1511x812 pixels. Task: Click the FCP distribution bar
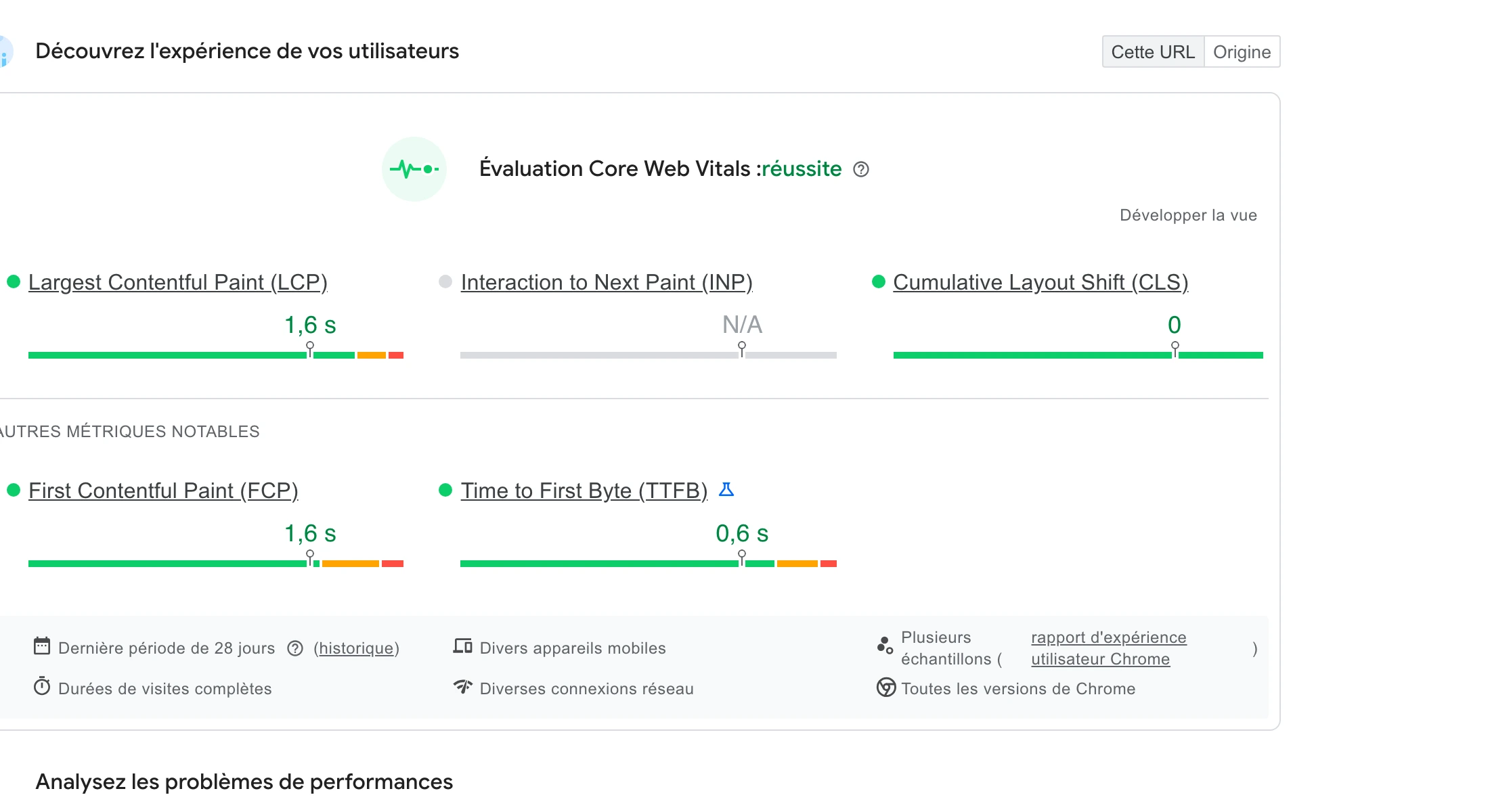[x=216, y=564]
